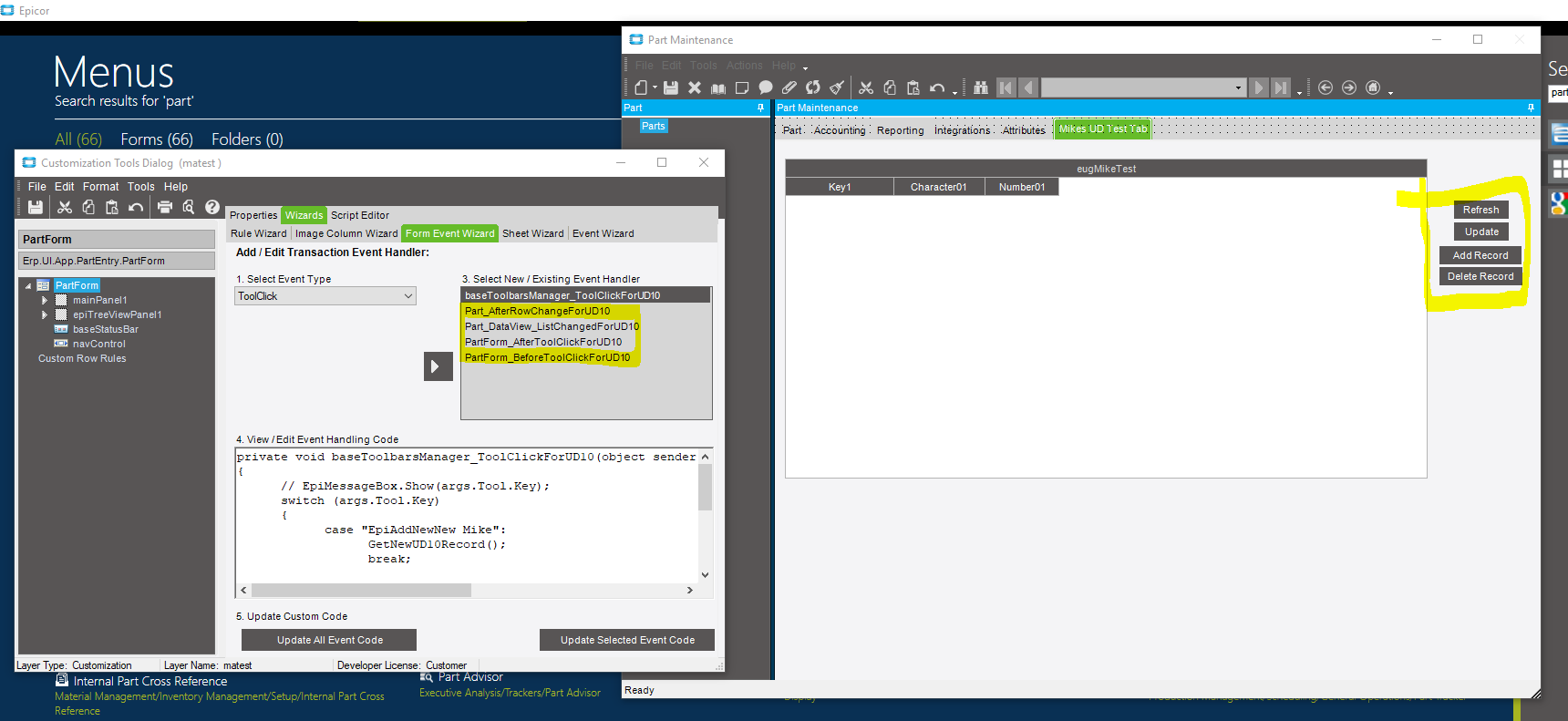The image size is (1568, 721).
Task: Click Save icon in Customization Tools toolbar
Action: tap(36, 207)
